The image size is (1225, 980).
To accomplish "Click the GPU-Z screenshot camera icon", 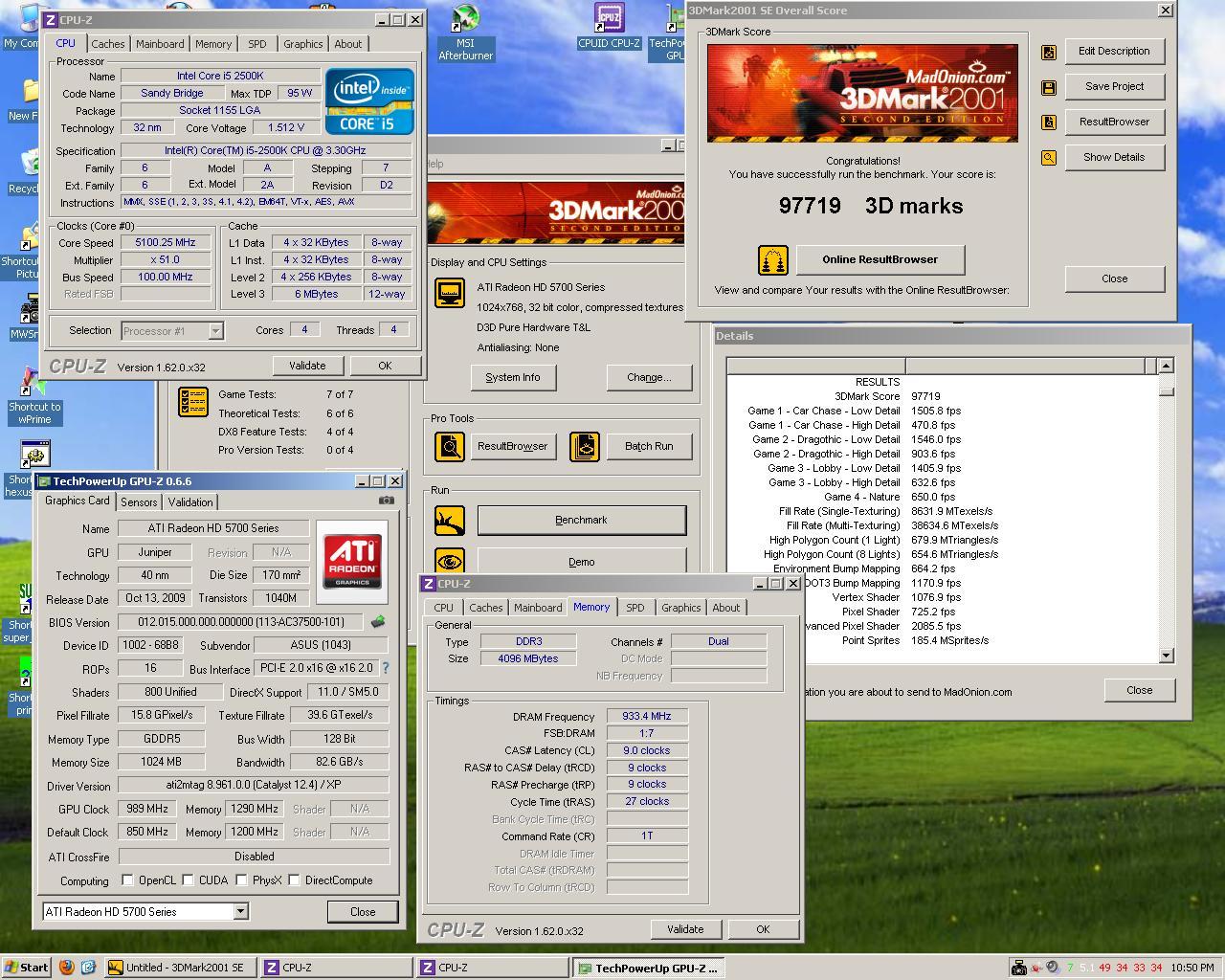I will point(387,500).
